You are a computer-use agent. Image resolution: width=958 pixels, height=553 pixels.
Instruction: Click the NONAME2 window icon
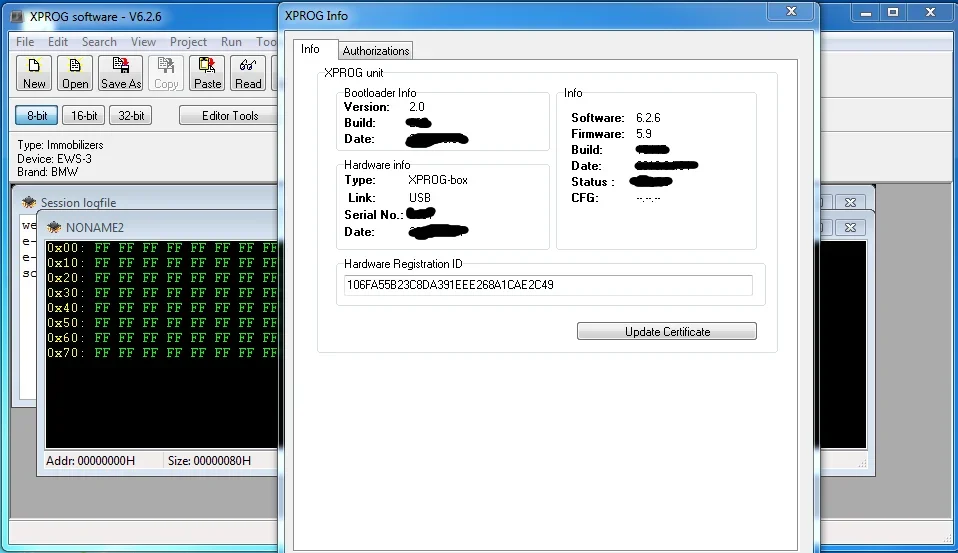pyautogui.click(x=54, y=227)
